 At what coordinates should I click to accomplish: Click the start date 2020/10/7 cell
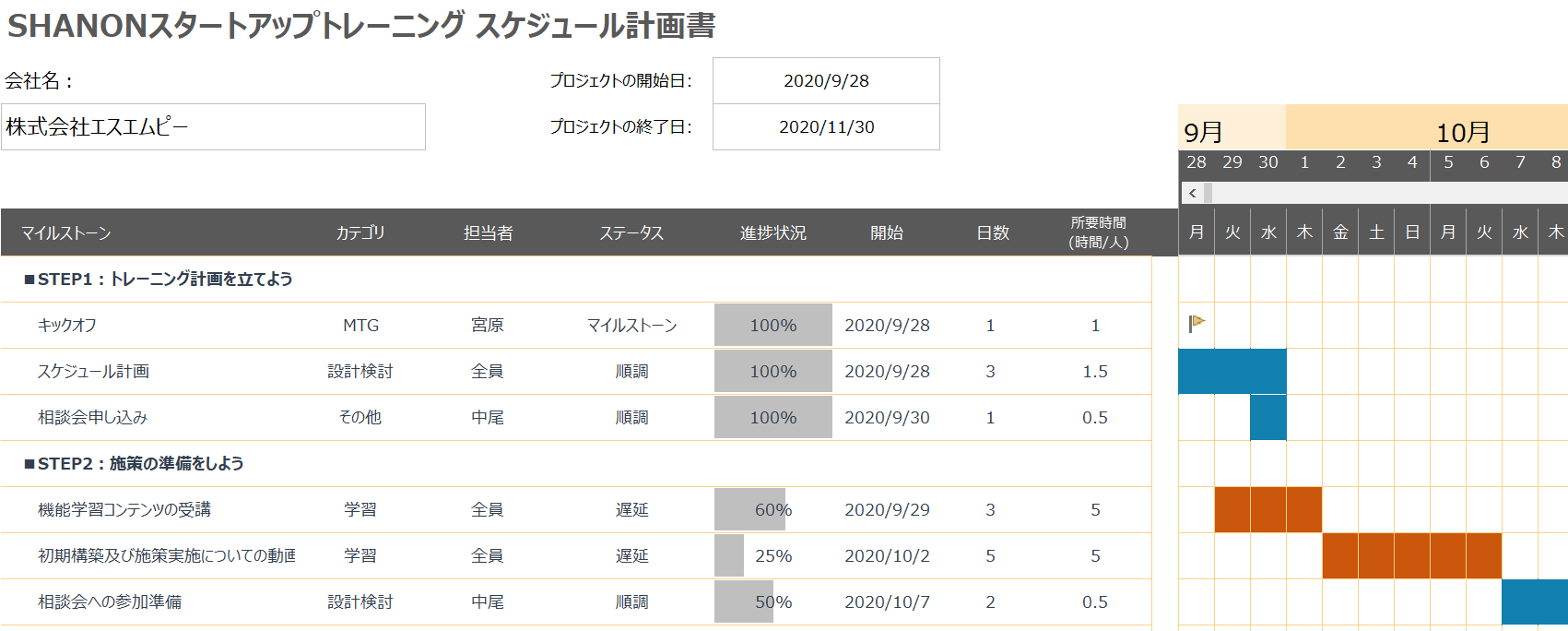click(x=887, y=601)
